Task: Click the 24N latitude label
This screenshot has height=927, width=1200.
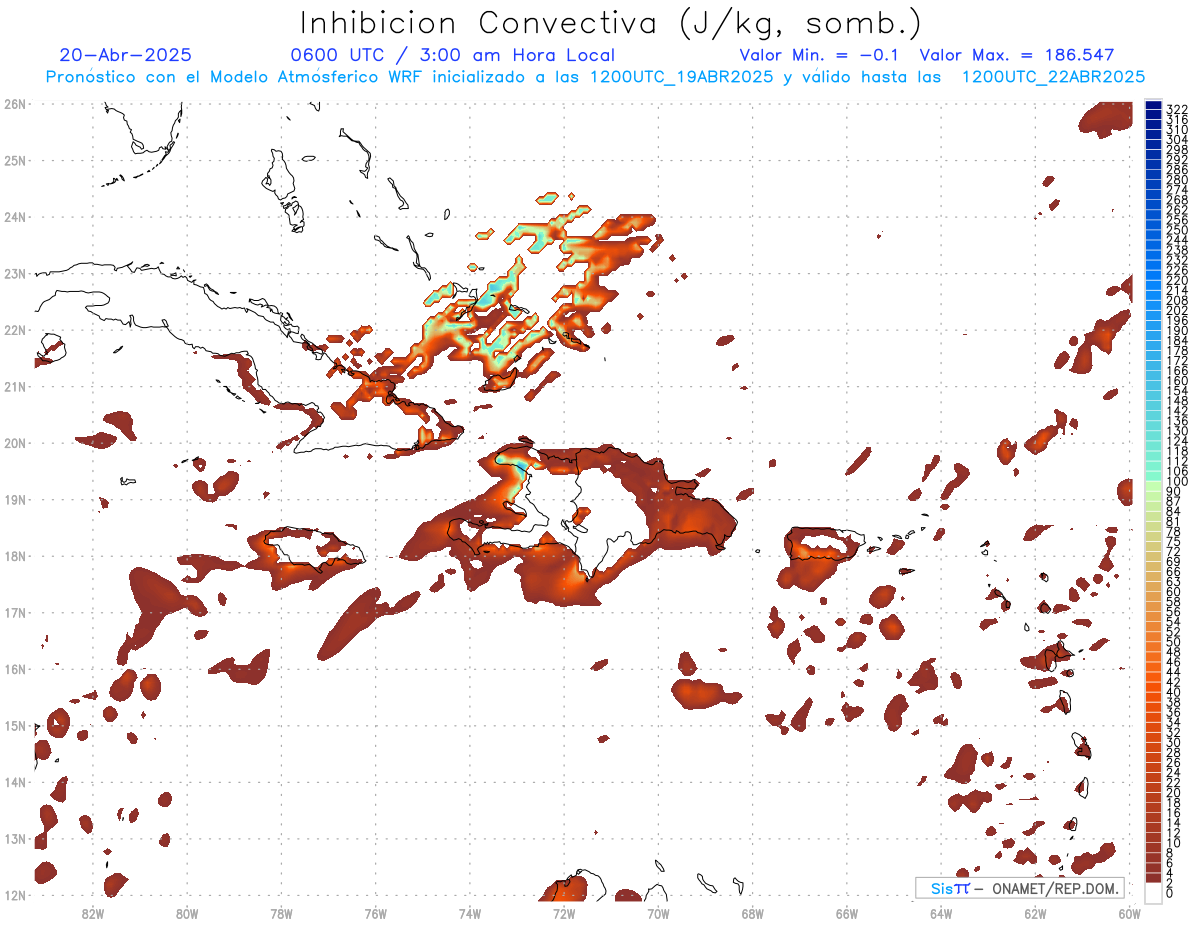Action: click(x=15, y=217)
